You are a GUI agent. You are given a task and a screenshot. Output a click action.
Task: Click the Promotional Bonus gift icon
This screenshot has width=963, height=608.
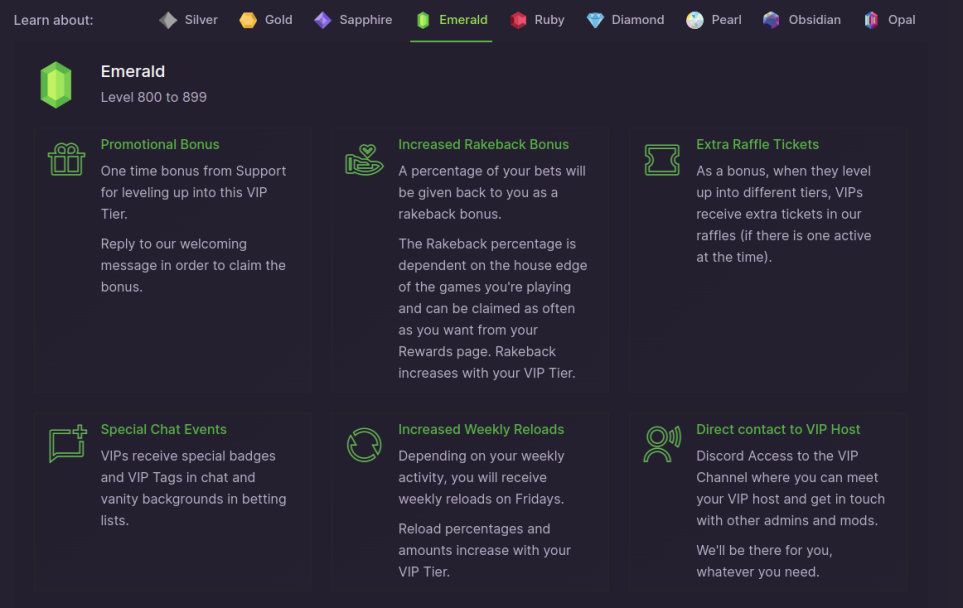67,159
